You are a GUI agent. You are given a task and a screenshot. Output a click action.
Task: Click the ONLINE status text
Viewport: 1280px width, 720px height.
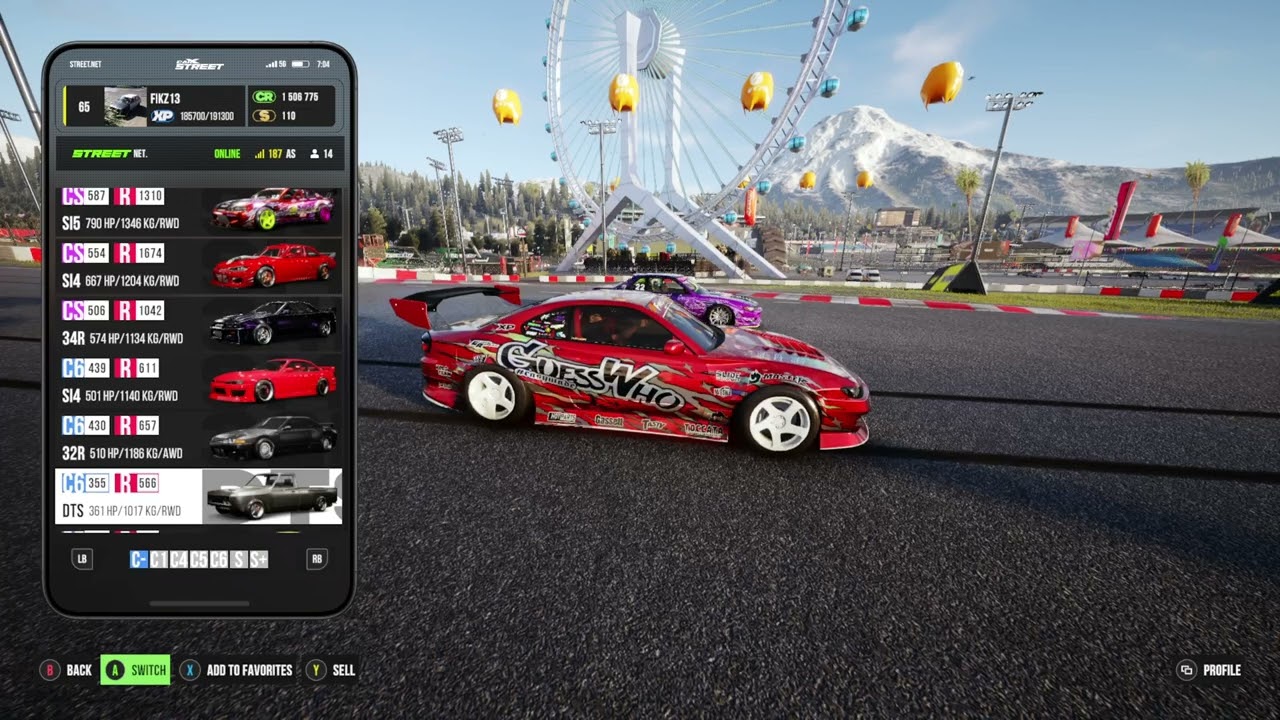pyautogui.click(x=227, y=154)
